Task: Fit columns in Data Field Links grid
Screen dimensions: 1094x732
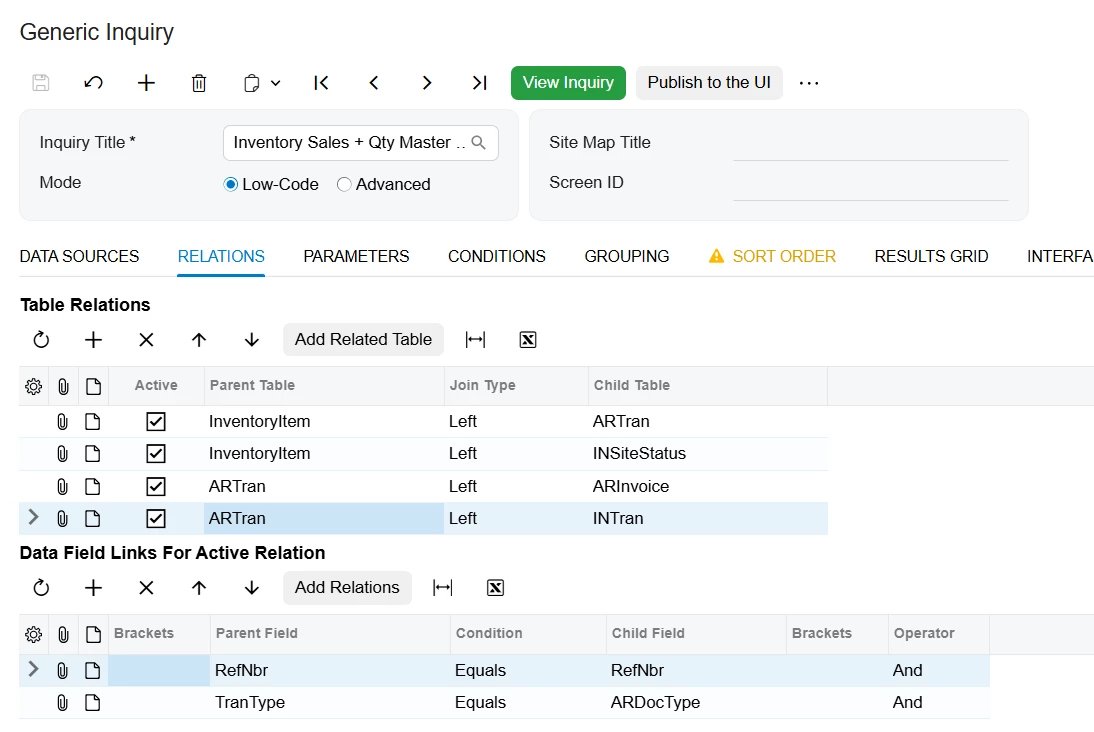Action: click(x=442, y=588)
